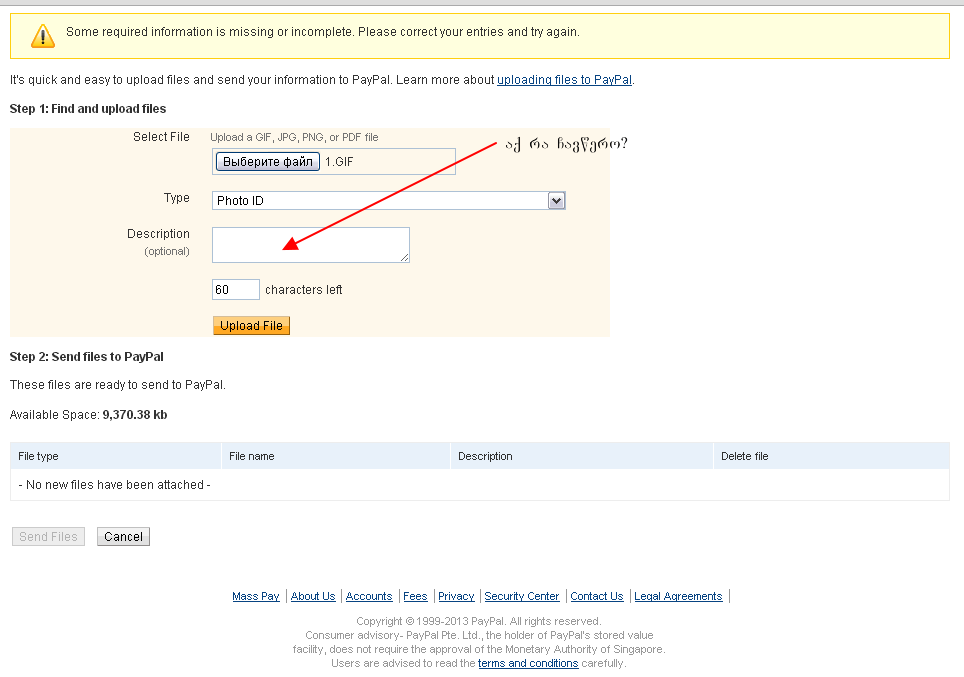The height and width of the screenshot is (677, 964).
Task: Click the 'File name' column header
Action: (x=336, y=456)
